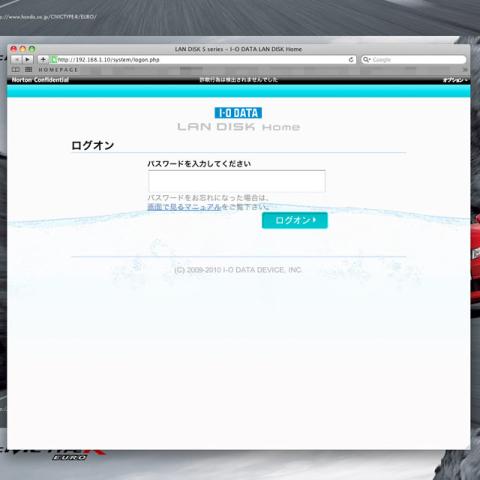The image size is (480, 480).
Task: Click the teal ログオン button
Action: tap(295, 220)
